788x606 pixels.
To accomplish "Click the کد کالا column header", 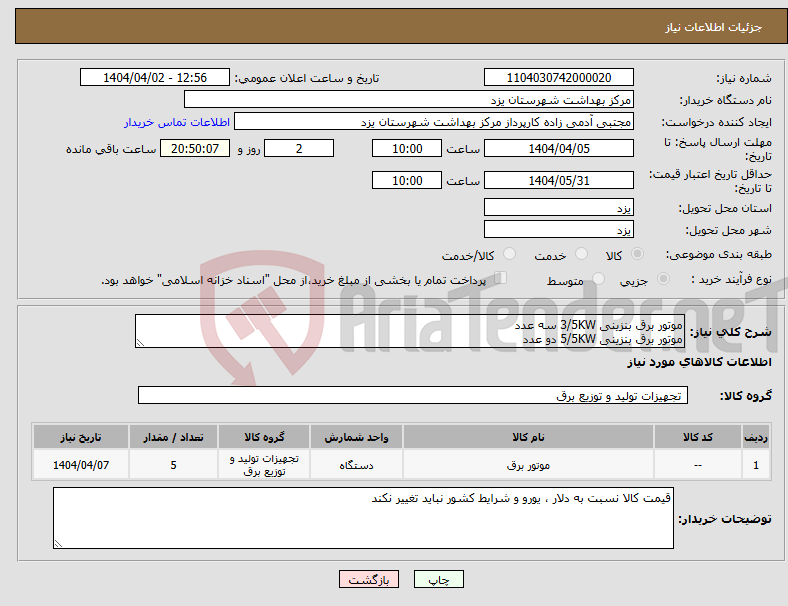I will pos(698,437).
